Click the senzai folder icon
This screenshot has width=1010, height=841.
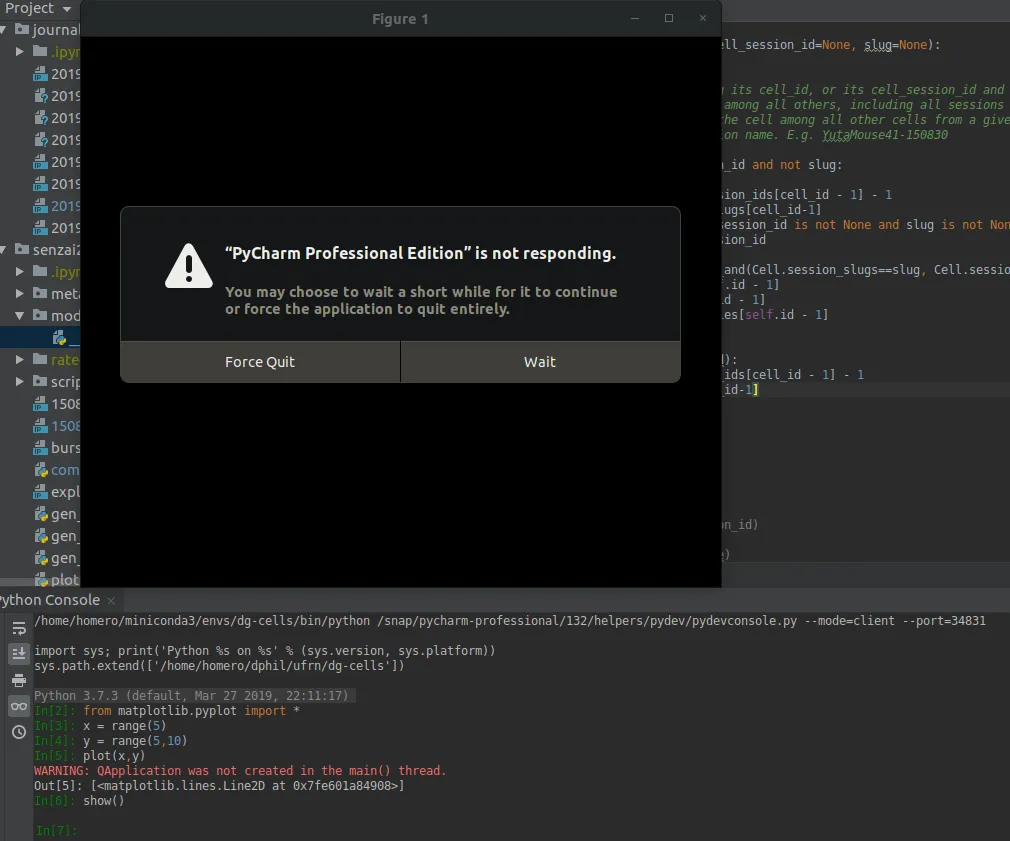click(x=22, y=249)
